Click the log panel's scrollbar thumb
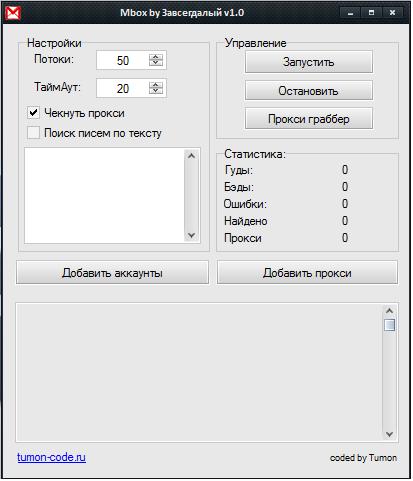This screenshot has width=413, height=481. point(389,325)
